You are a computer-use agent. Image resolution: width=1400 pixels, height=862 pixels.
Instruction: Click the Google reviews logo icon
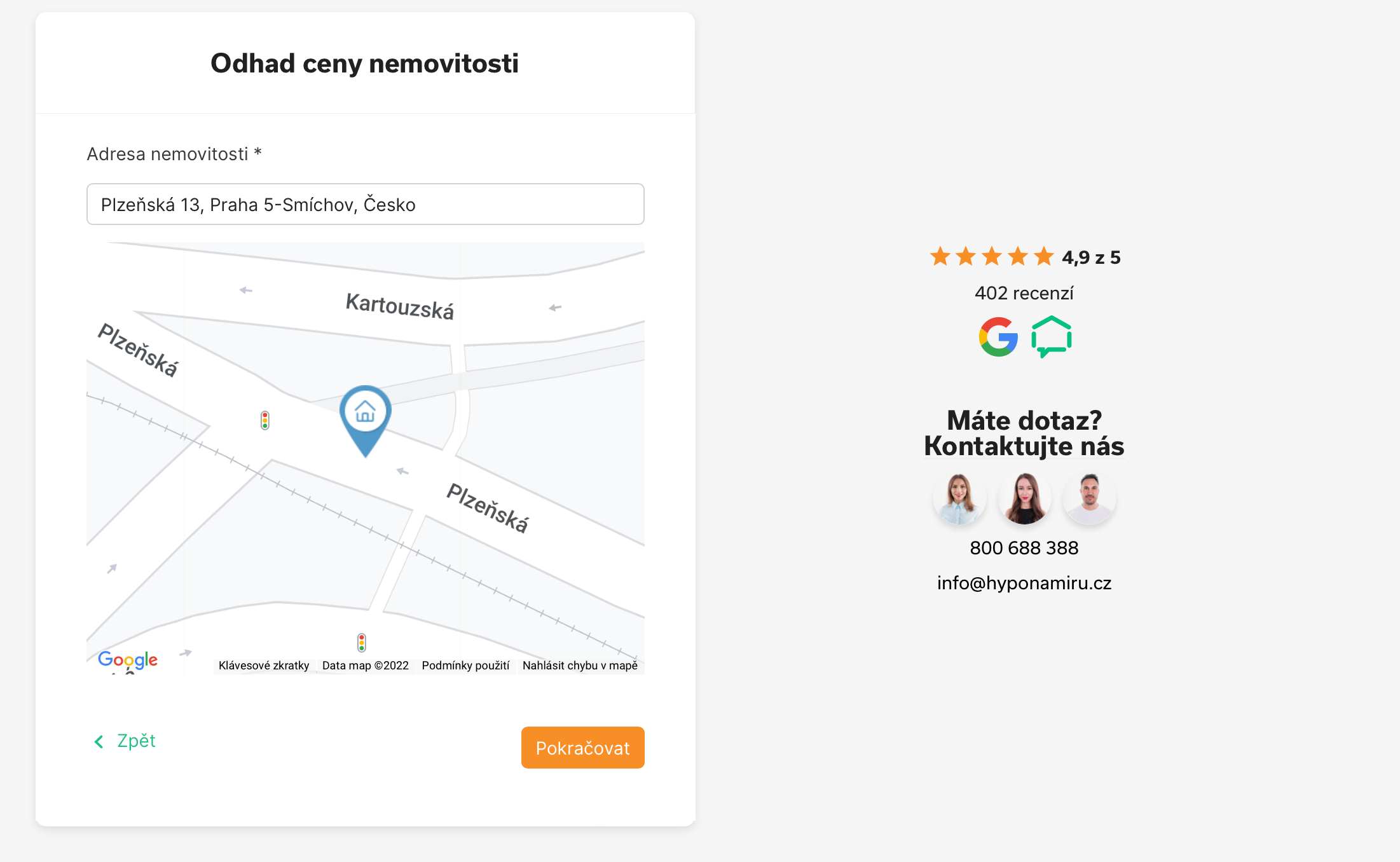tap(998, 337)
